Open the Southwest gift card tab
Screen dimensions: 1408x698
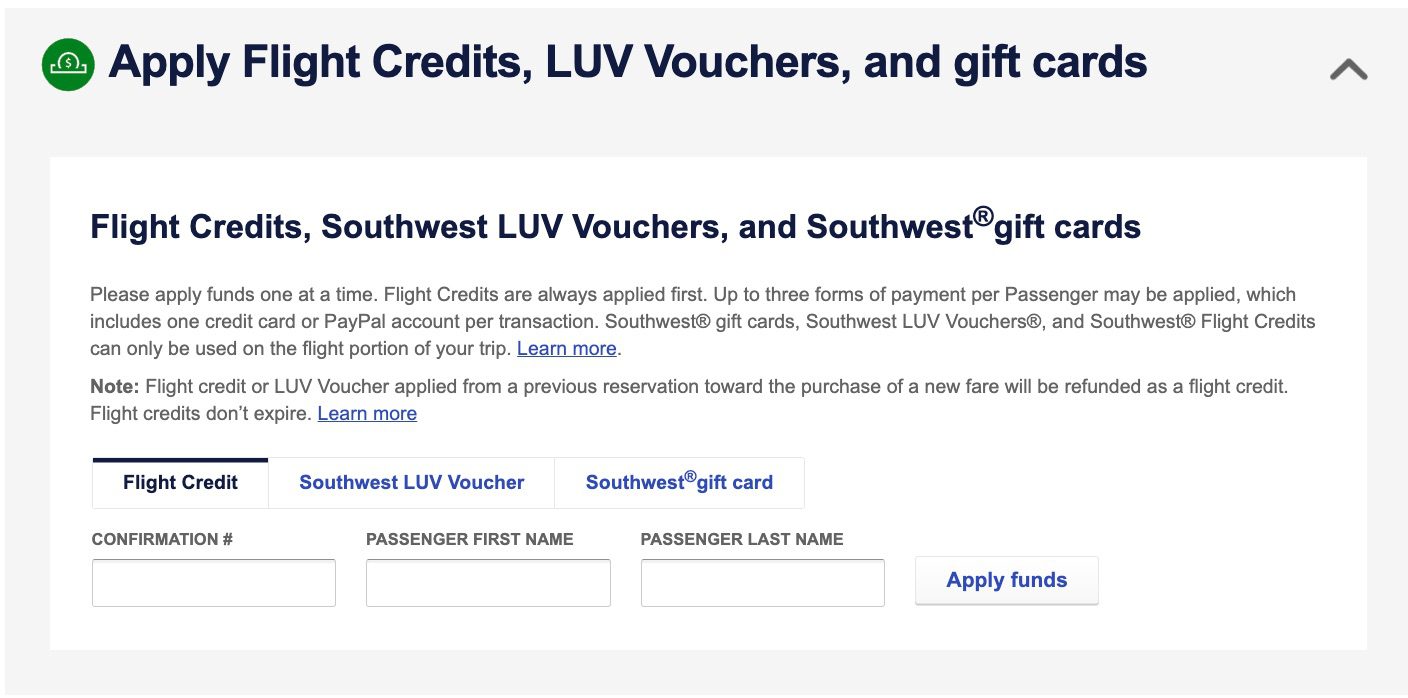(679, 482)
